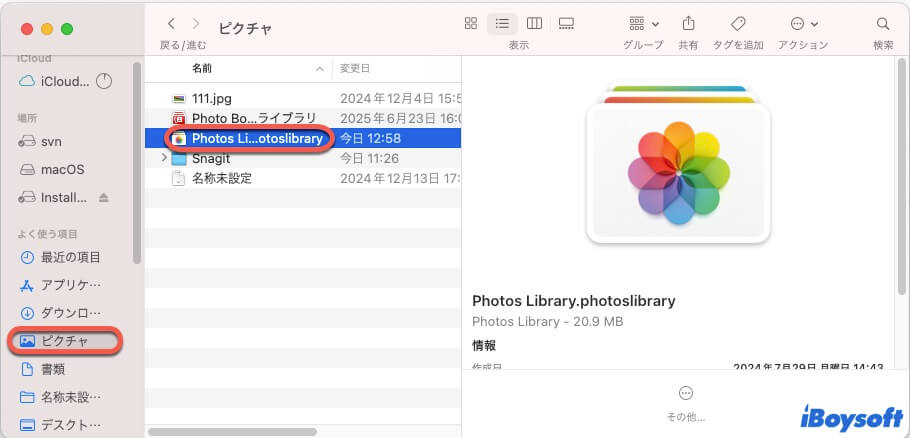Open the Action (アクション) menu
The image size is (910, 438).
pyautogui.click(x=803, y=23)
